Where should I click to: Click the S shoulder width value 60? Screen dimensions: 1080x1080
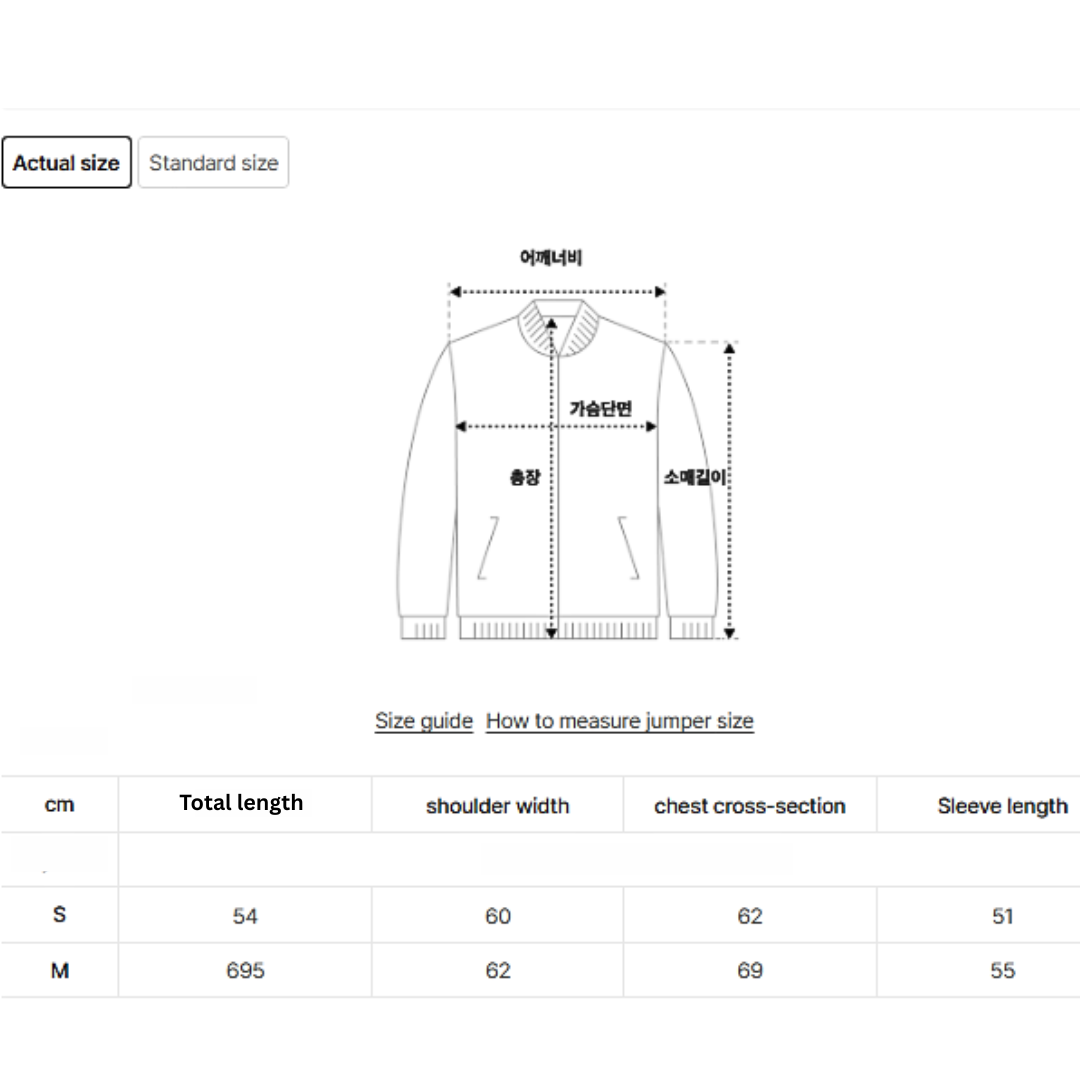pos(497,916)
